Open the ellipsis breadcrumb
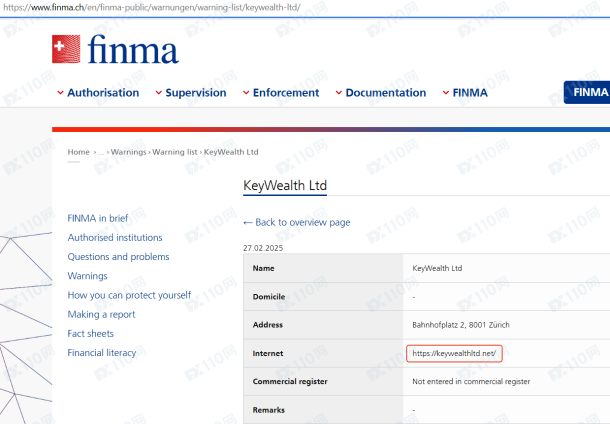610x424 pixels. coord(101,152)
